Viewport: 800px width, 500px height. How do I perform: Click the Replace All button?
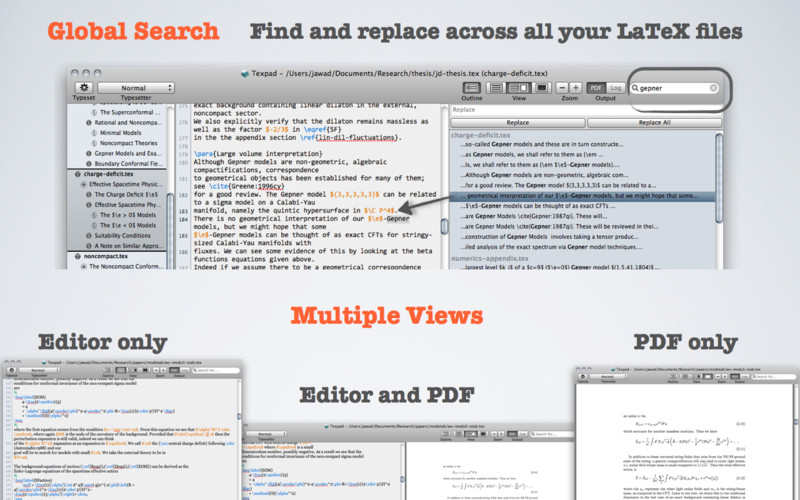click(654, 122)
